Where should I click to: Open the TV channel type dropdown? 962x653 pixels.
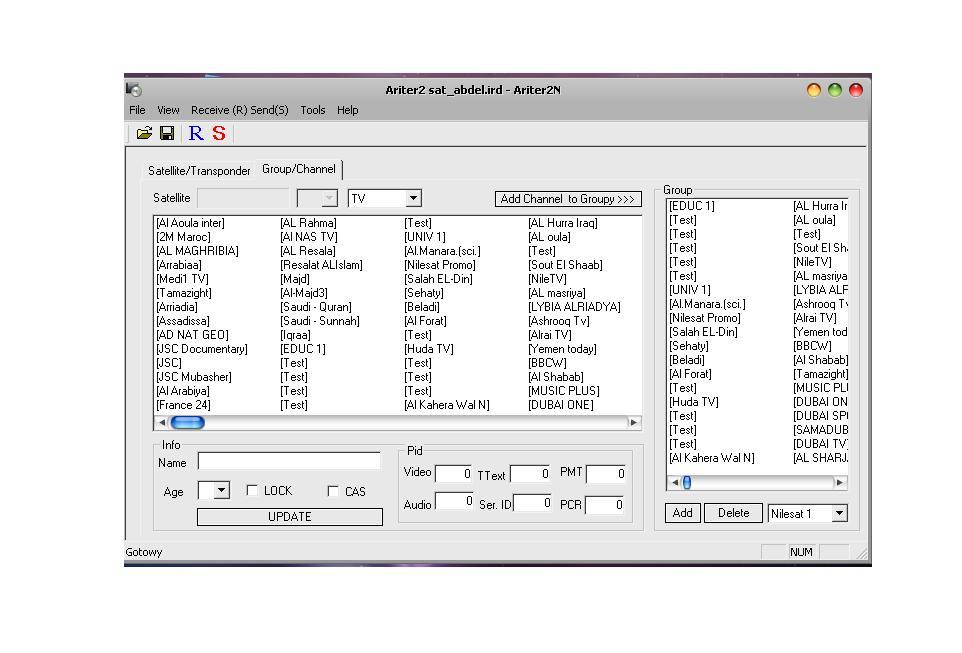coord(413,198)
